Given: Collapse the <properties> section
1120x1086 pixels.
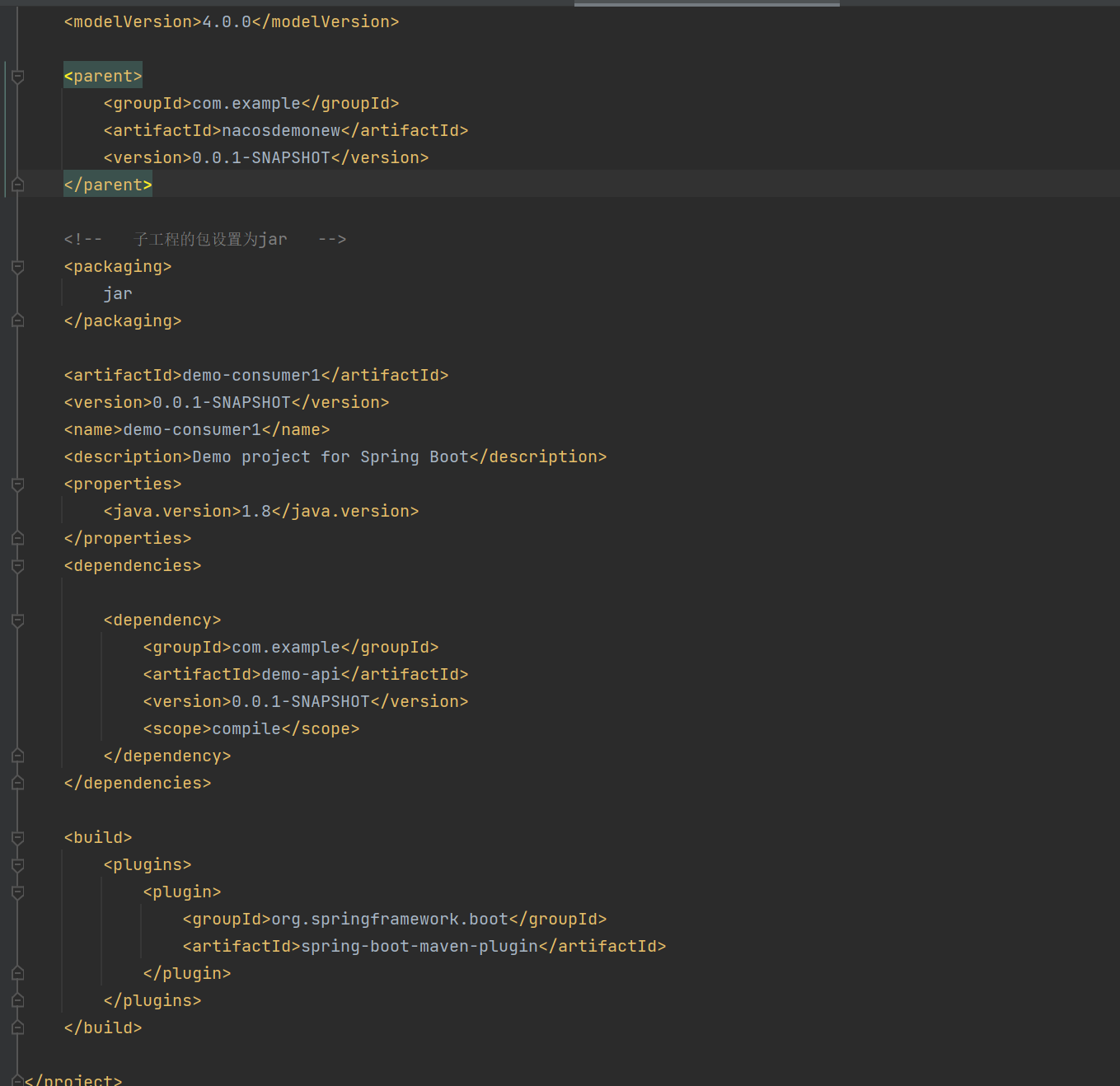Looking at the screenshot, I should pyautogui.click(x=17, y=484).
